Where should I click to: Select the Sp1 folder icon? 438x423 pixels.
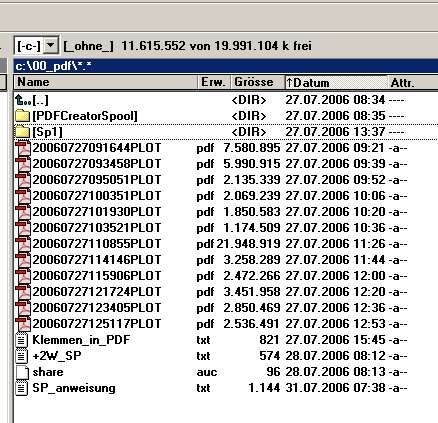[x=23, y=132]
